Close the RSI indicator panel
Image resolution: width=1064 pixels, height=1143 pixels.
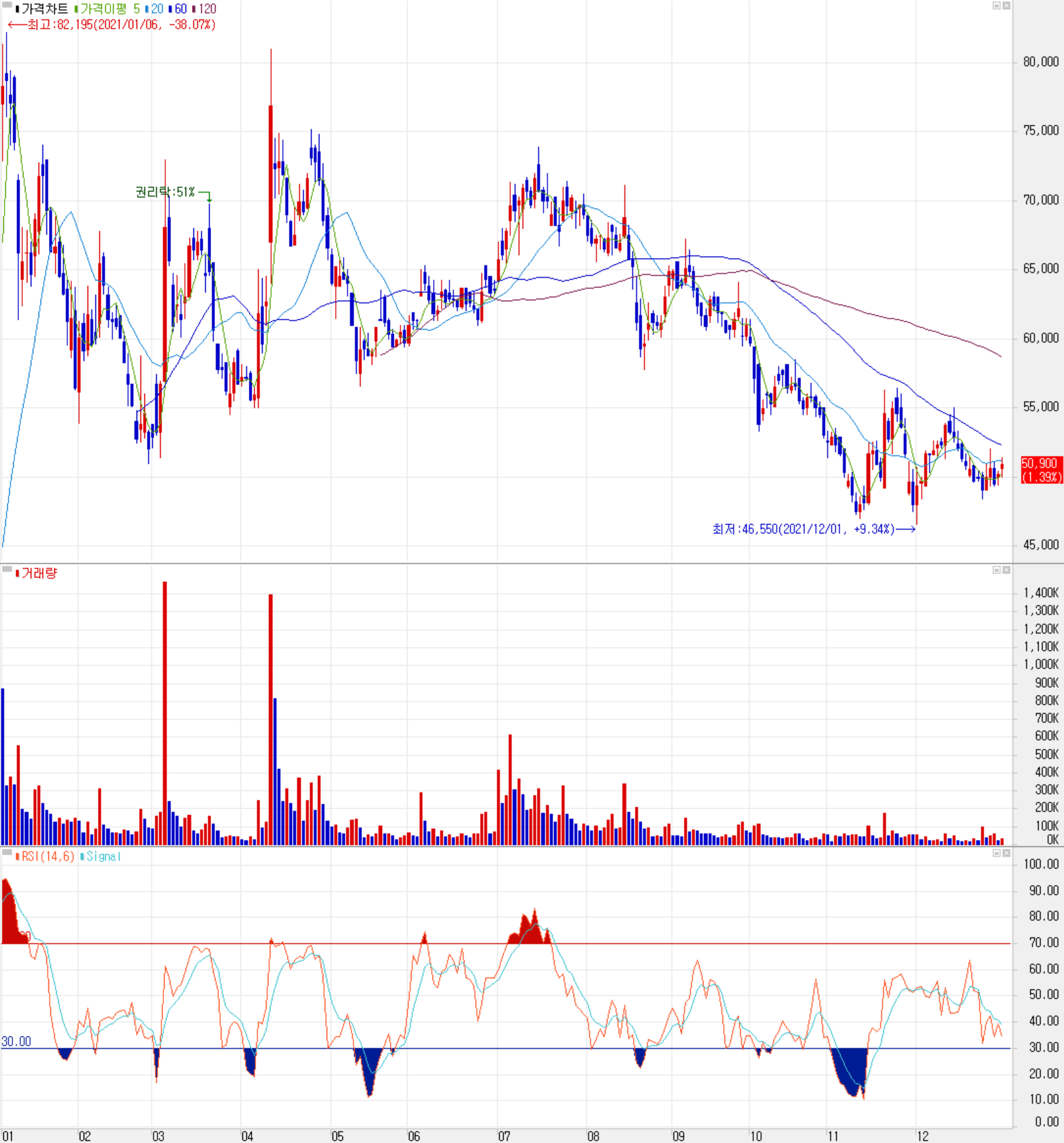(x=1007, y=853)
